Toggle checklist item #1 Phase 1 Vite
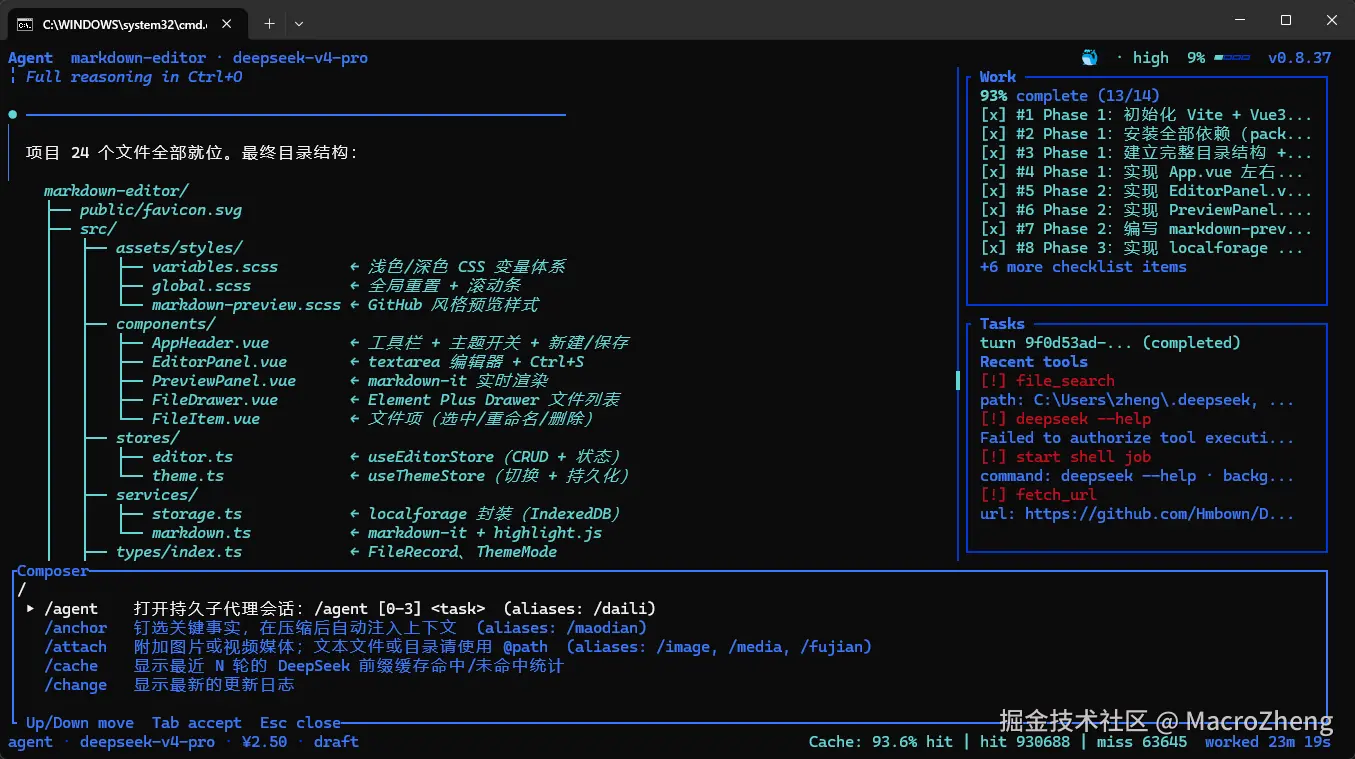 [x=993, y=115]
